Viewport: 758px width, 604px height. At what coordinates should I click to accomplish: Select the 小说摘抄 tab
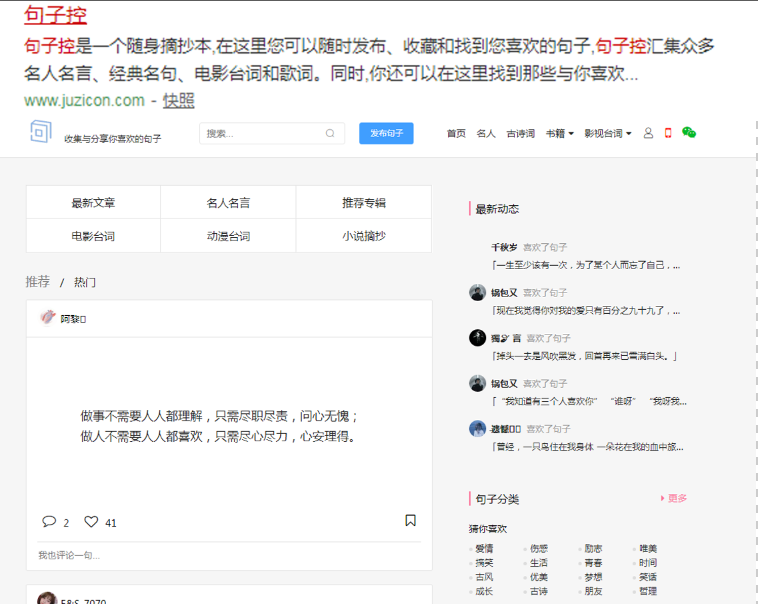pyautogui.click(x=364, y=236)
